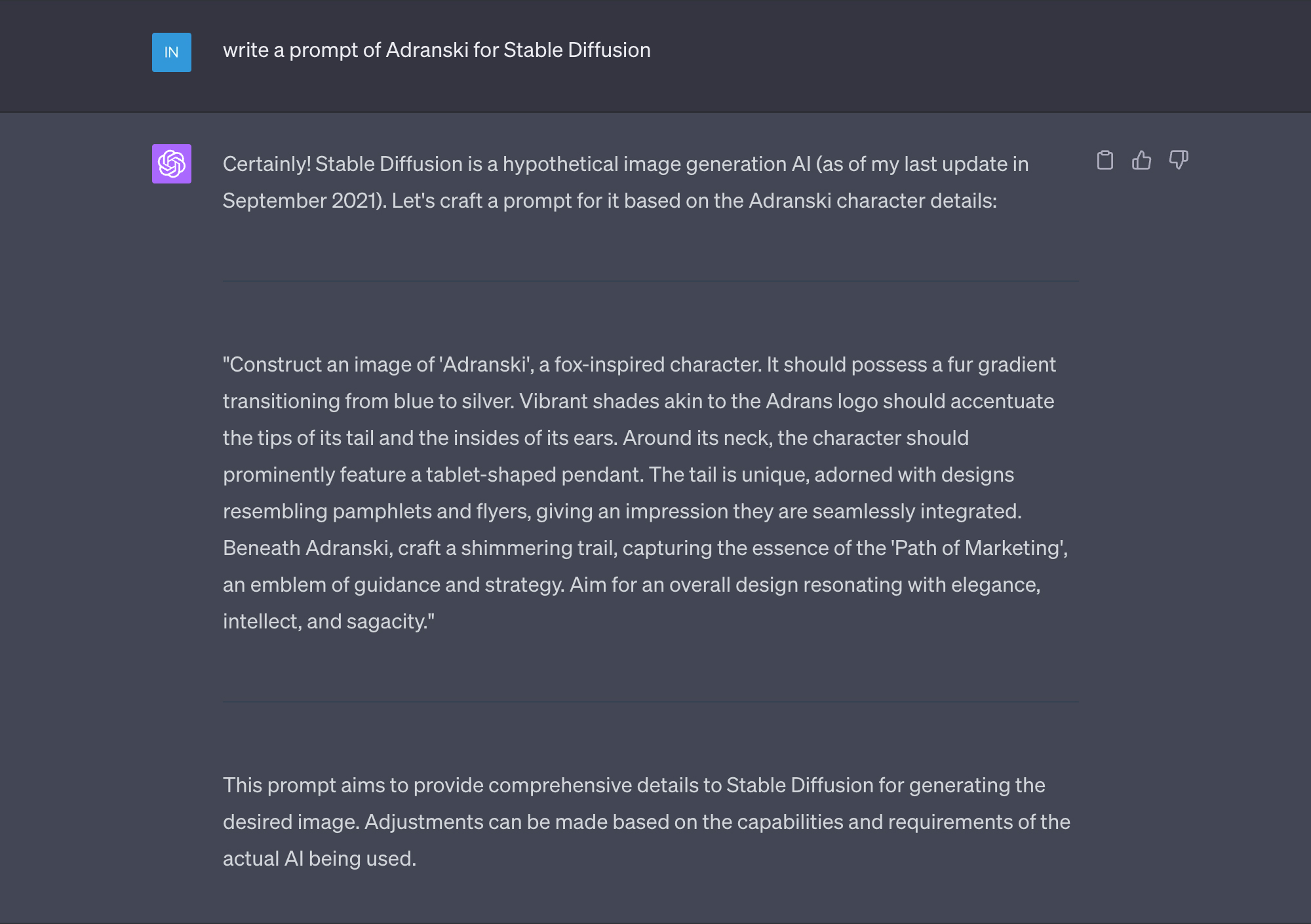Copy the assistant response with clipboard icon
1311x924 pixels.
tap(1105, 161)
